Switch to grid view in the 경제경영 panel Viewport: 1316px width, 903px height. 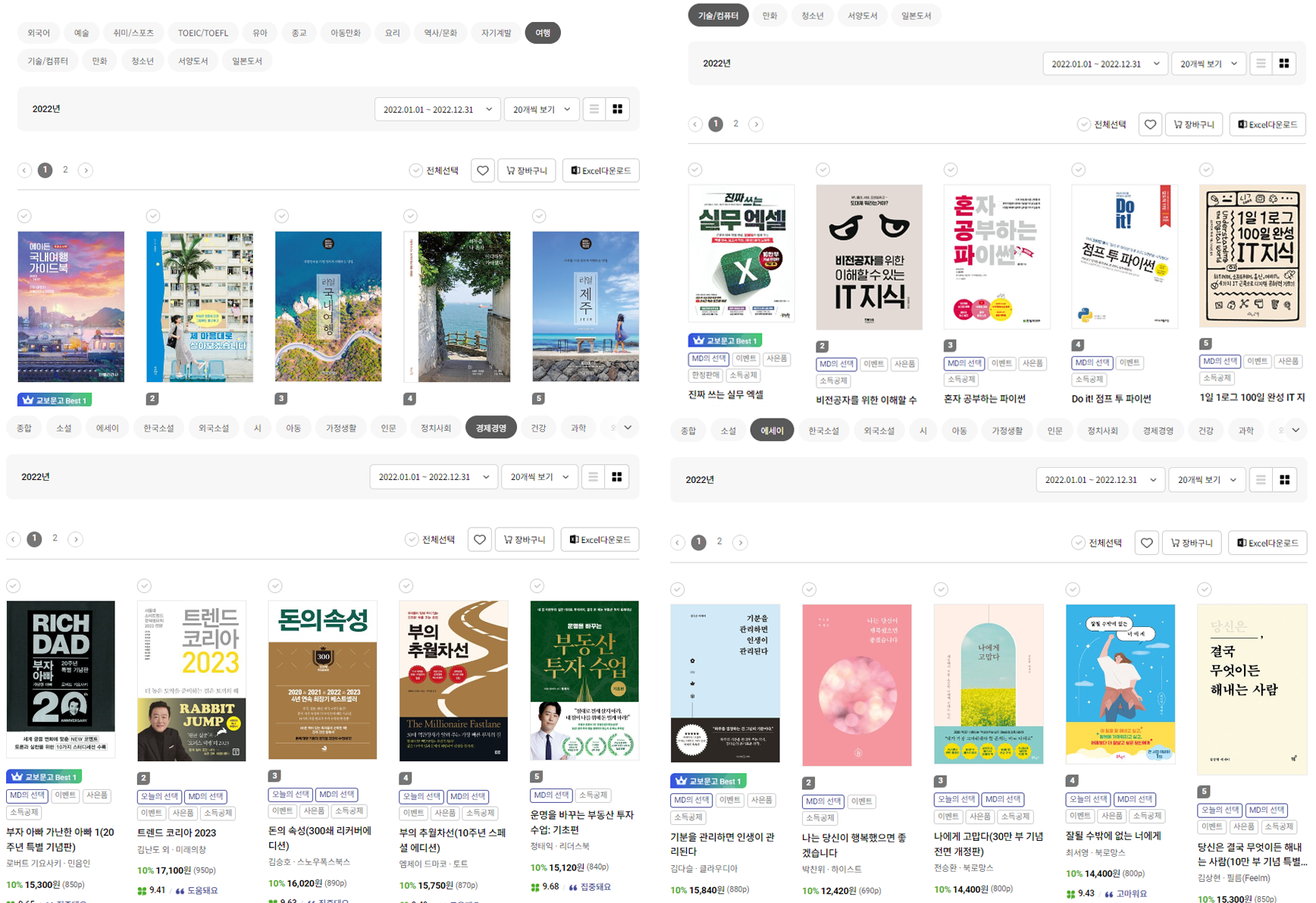pos(617,477)
